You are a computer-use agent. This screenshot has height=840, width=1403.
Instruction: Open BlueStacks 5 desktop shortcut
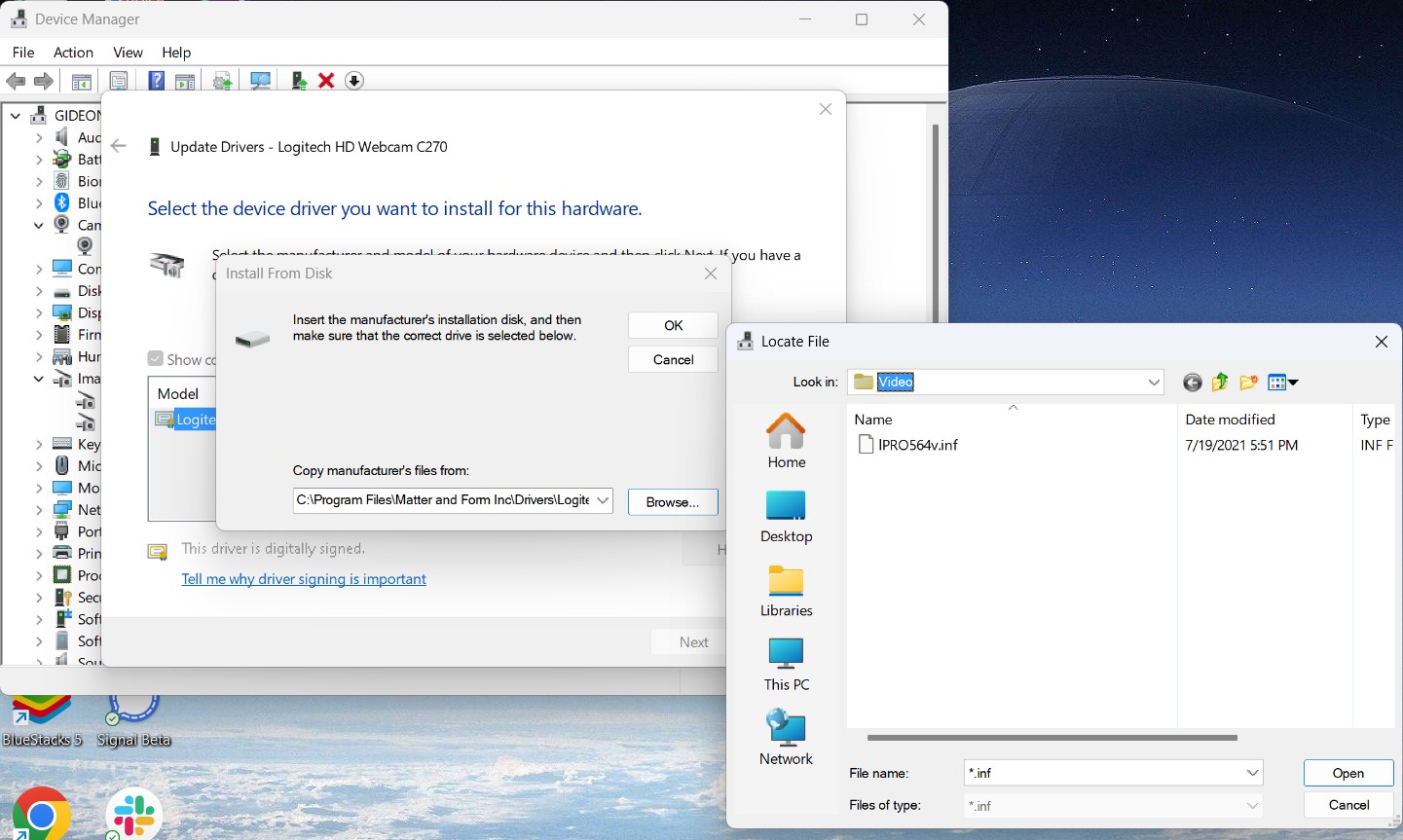click(42, 721)
